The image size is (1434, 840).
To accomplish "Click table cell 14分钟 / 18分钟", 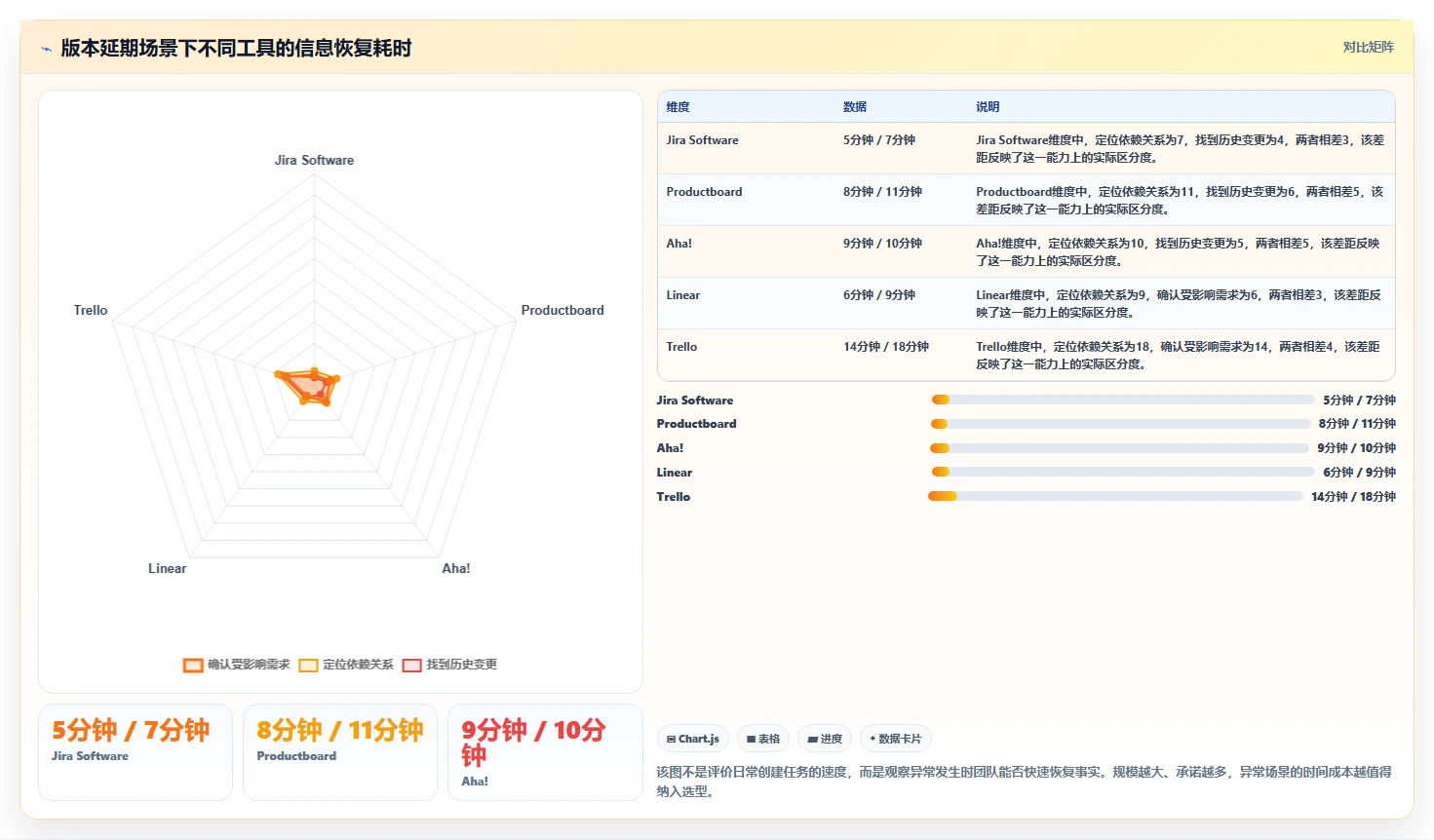I will point(886,347).
